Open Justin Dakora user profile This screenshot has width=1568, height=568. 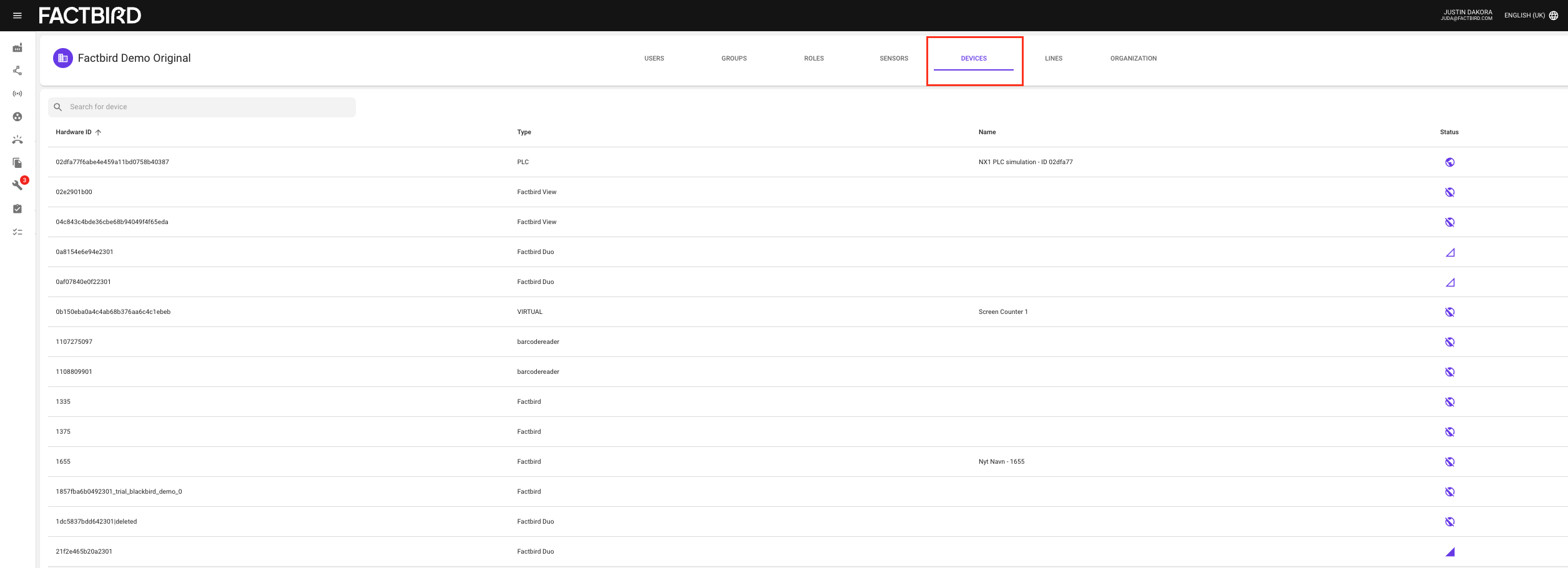pyautogui.click(x=1466, y=15)
